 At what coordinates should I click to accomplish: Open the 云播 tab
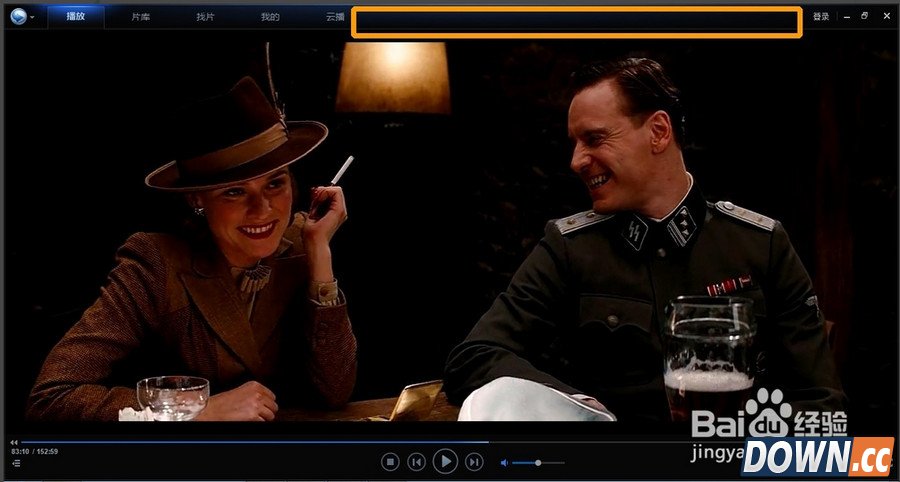click(x=335, y=17)
